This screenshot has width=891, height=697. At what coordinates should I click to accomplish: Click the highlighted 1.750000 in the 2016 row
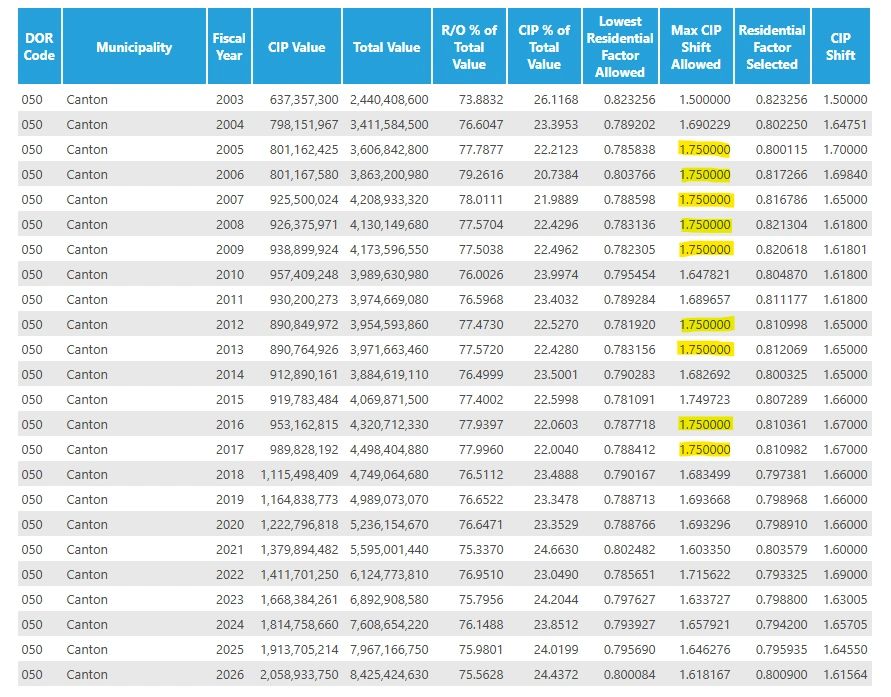click(705, 424)
